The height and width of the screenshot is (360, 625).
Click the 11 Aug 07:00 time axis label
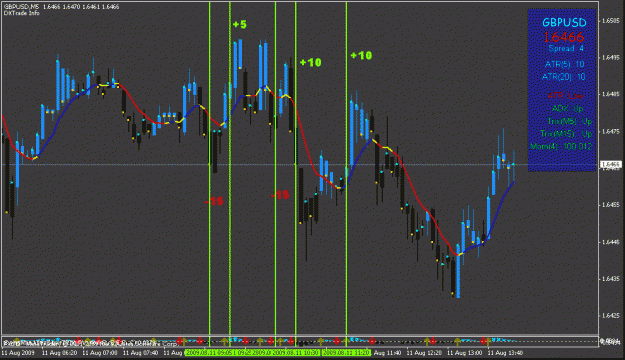[100, 353]
